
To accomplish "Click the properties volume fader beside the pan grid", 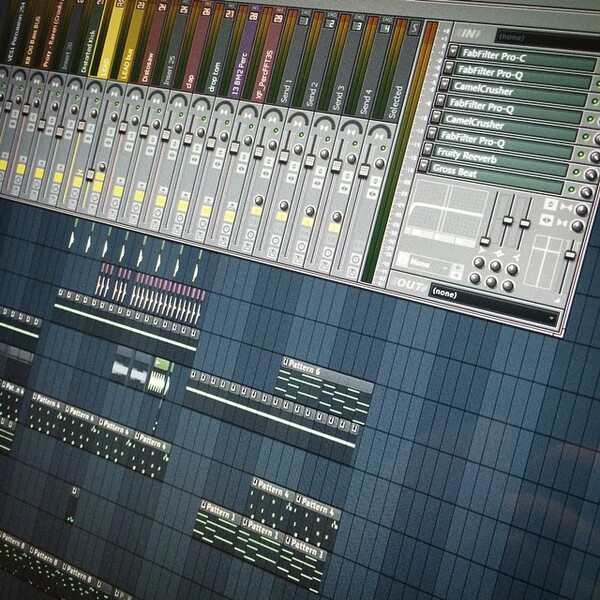I will (x=570, y=254).
